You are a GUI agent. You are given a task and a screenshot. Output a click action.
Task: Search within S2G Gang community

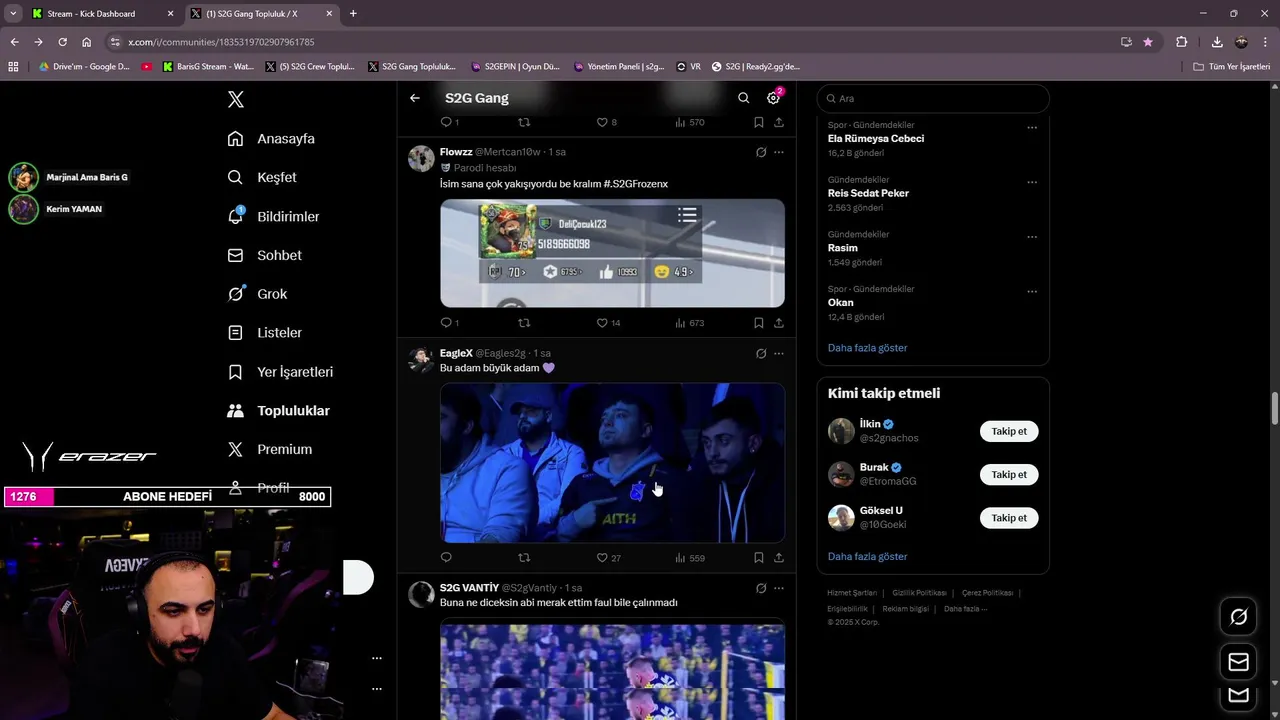(743, 98)
